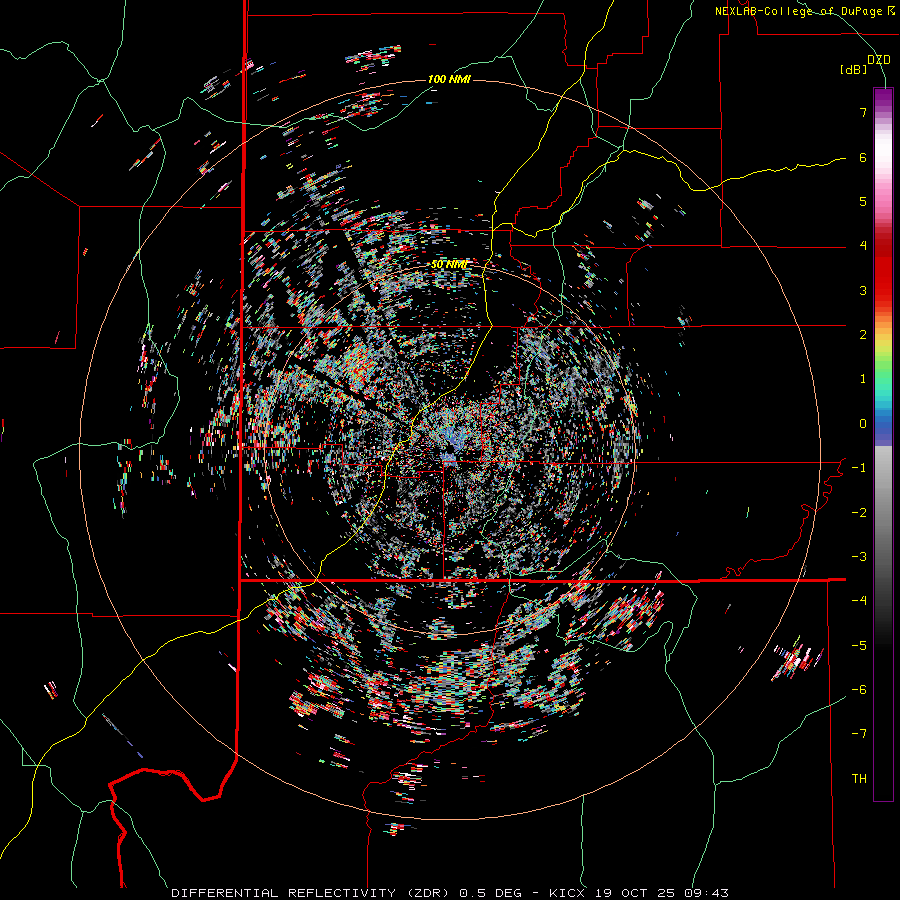This screenshot has width=900, height=900.
Task: Select the 19 OCT 25 date in the caption
Action: pyautogui.click(x=638, y=893)
